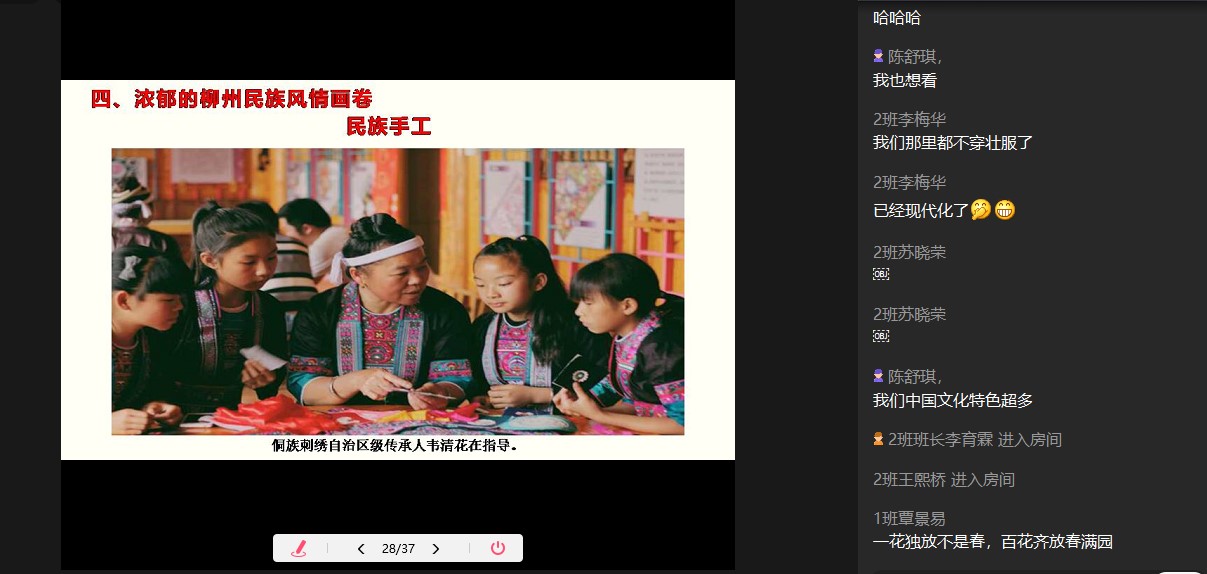Click the orange avatar beside 2班班长李育霖
This screenshot has height=574, width=1207.
pos(879,439)
